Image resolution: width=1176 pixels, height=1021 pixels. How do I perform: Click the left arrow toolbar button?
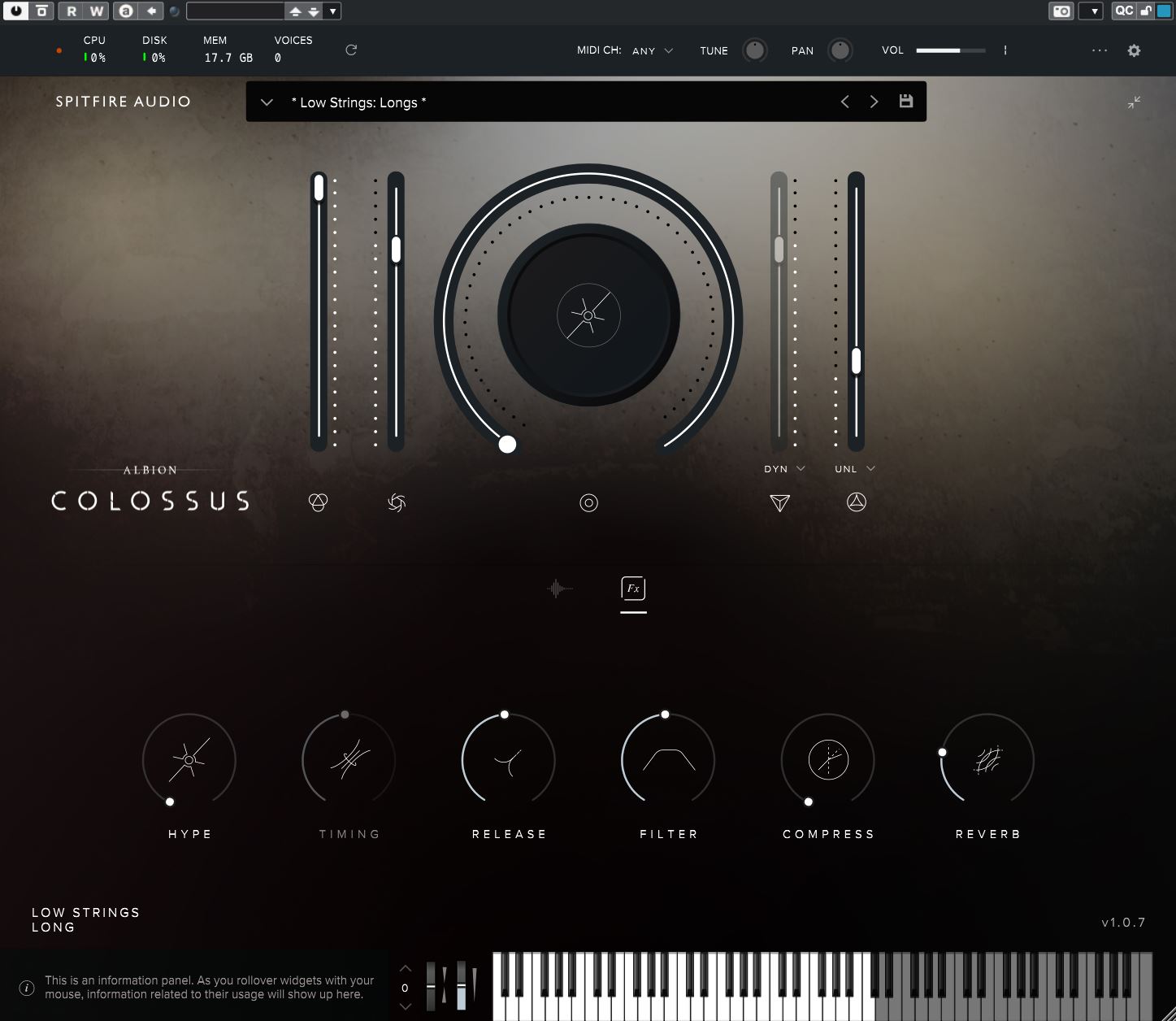151,11
